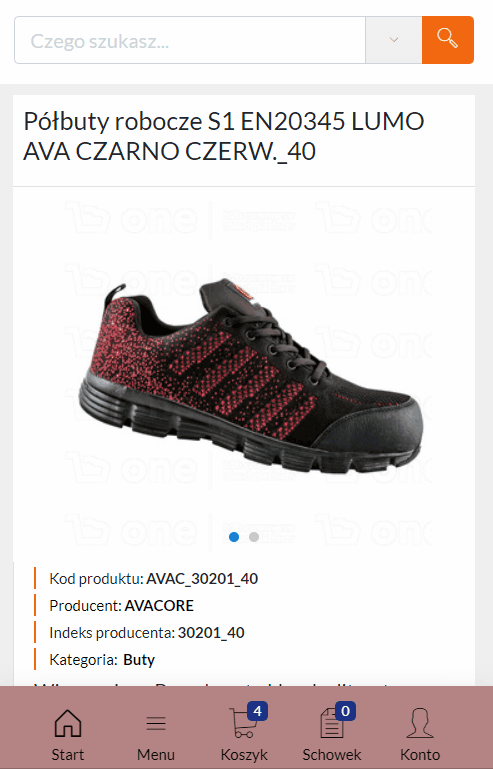
Task: Open the search category dropdown arrow
Action: tap(393, 40)
